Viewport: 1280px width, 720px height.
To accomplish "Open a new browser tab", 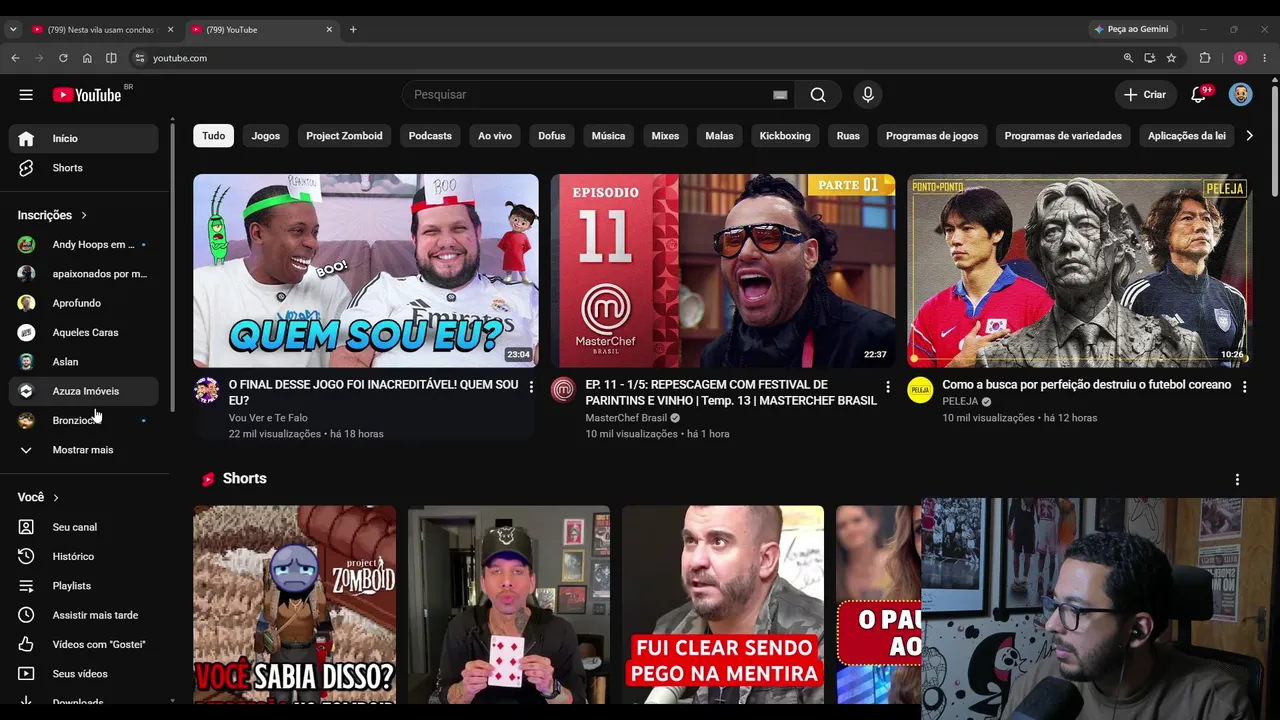I will [x=353, y=30].
